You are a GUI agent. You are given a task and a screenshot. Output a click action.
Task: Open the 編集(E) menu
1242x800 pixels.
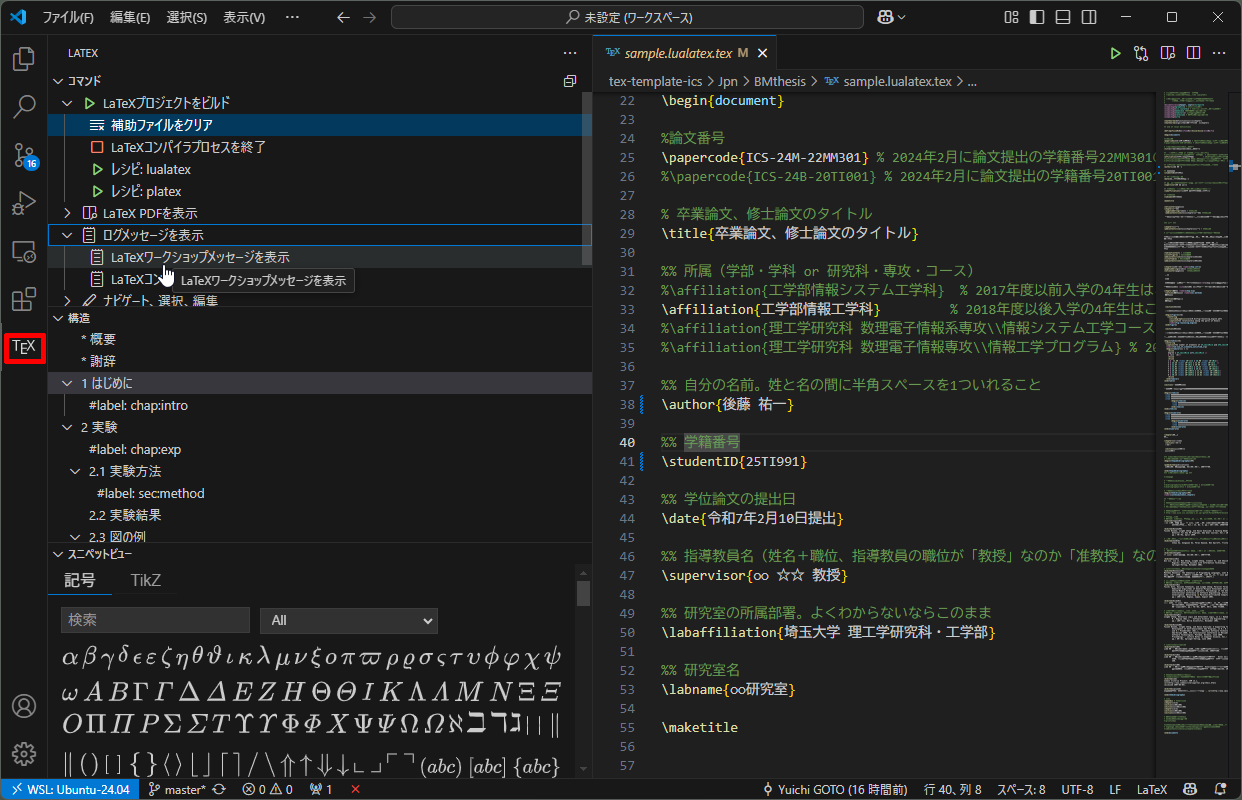pyautogui.click(x=130, y=17)
